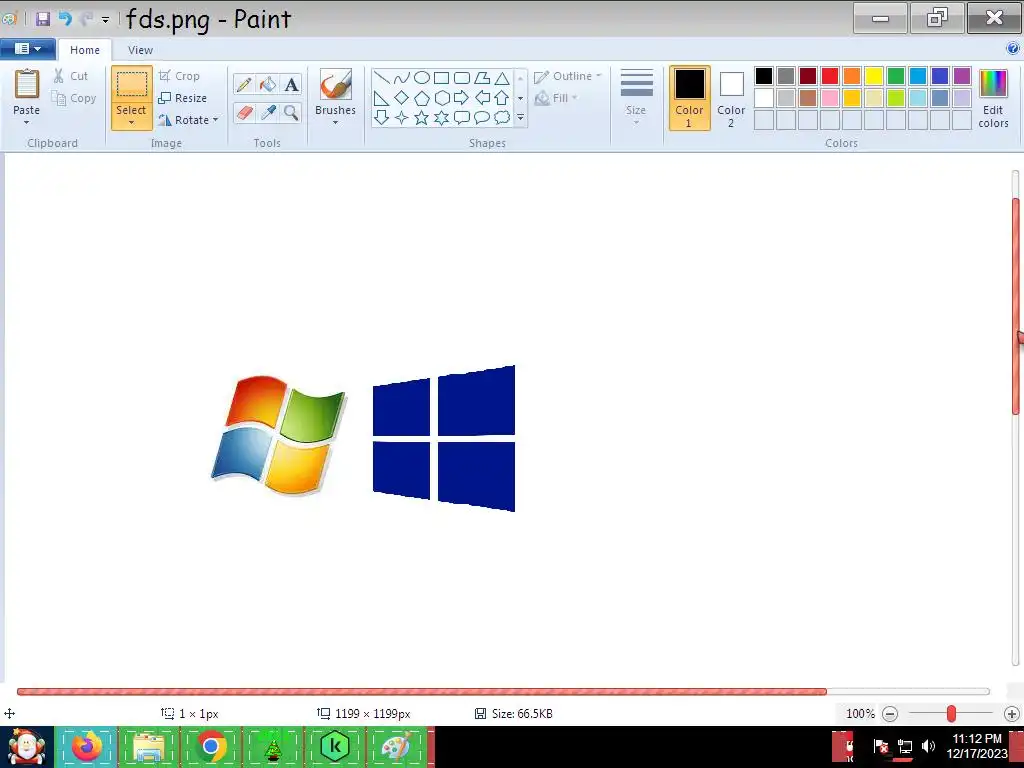
Task: Expand the Rotate dropdown
Action: point(216,120)
